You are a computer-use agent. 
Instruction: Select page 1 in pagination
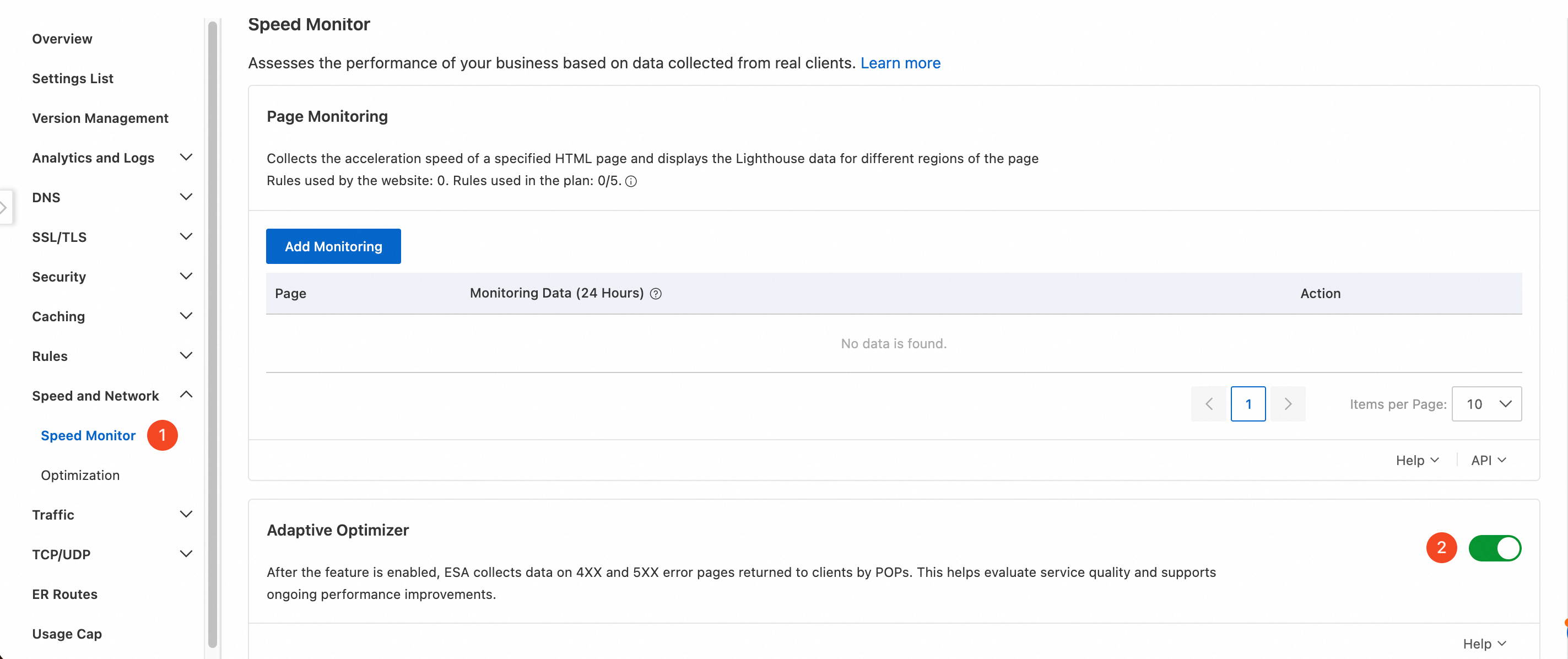1248,404
